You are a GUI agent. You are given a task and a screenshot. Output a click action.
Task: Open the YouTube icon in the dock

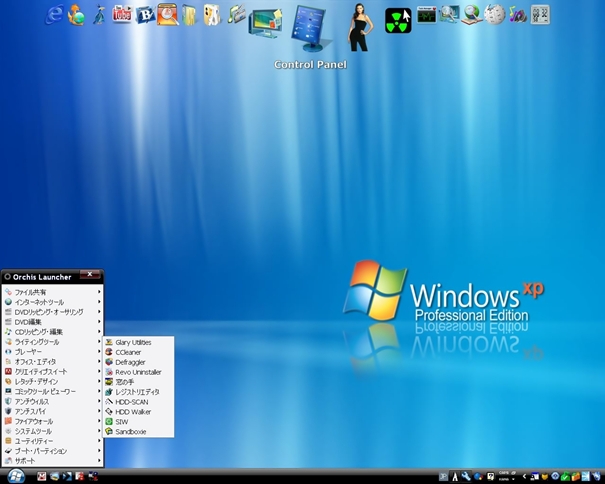122,14
